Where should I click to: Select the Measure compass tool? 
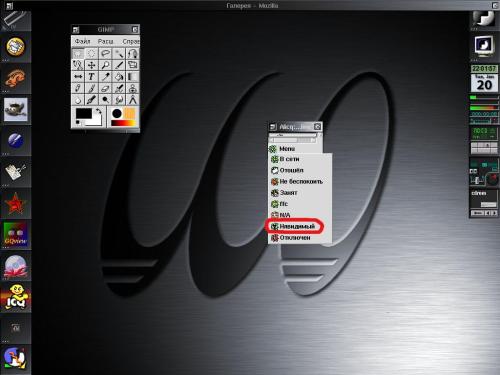coord(132,100)
